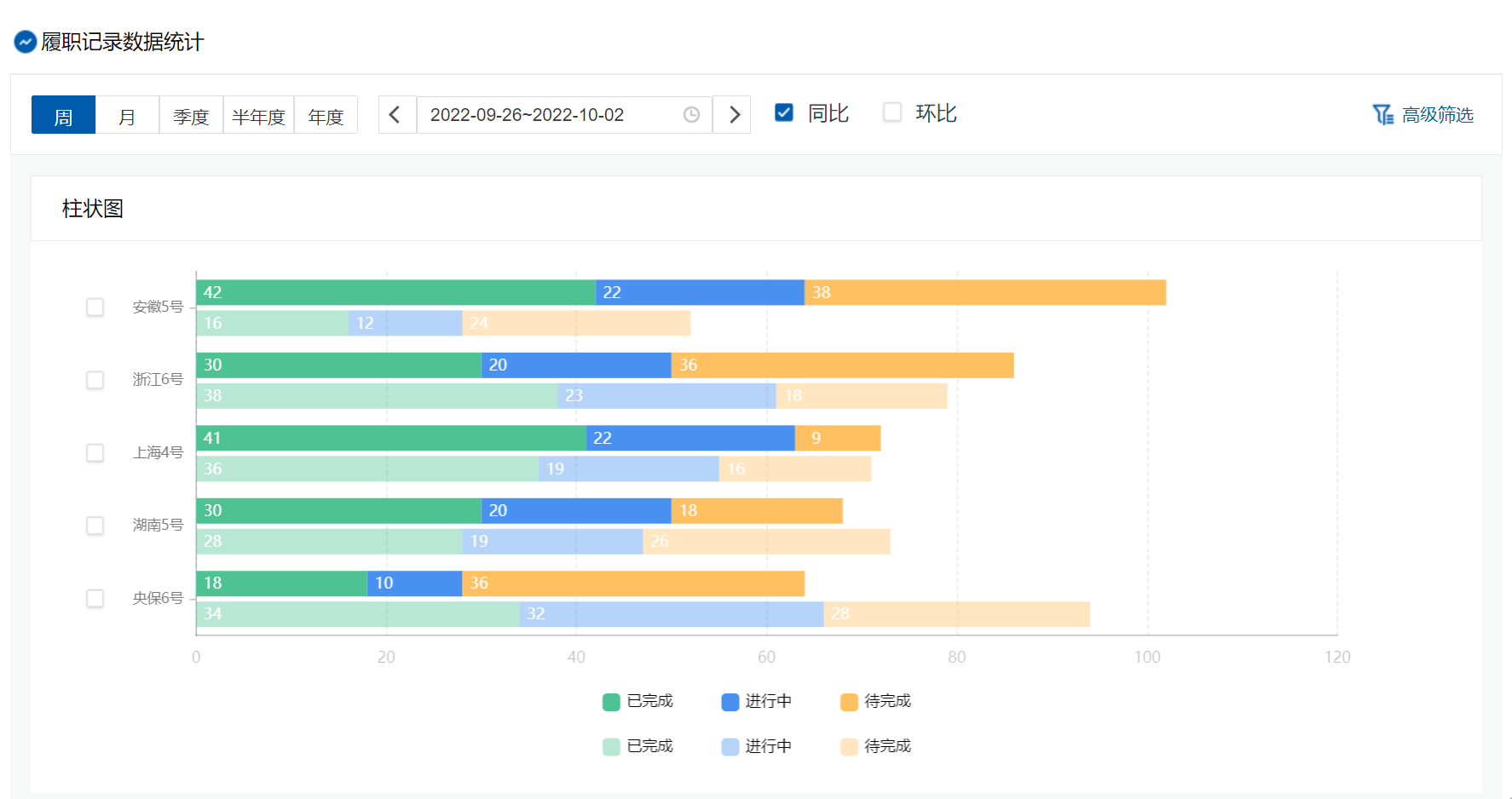Click the 上海4号 axis label
Image resolution: width=1512 pixels, height=799 pixels.
158,452
